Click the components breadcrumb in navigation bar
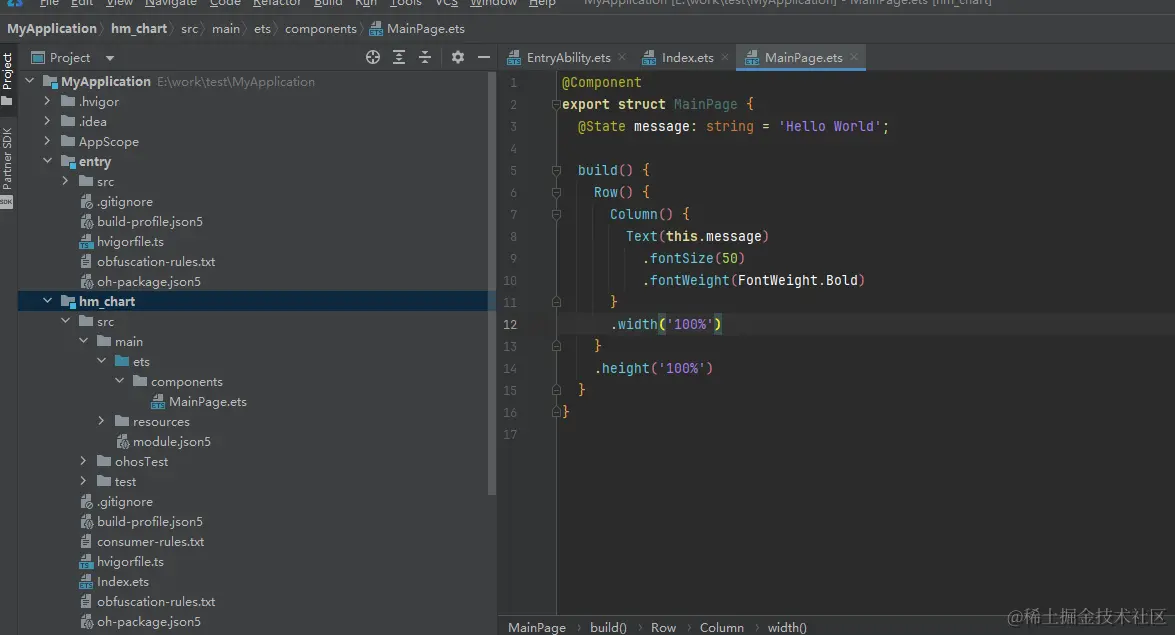Viewport: 1175px width, 635px height. 320,29
